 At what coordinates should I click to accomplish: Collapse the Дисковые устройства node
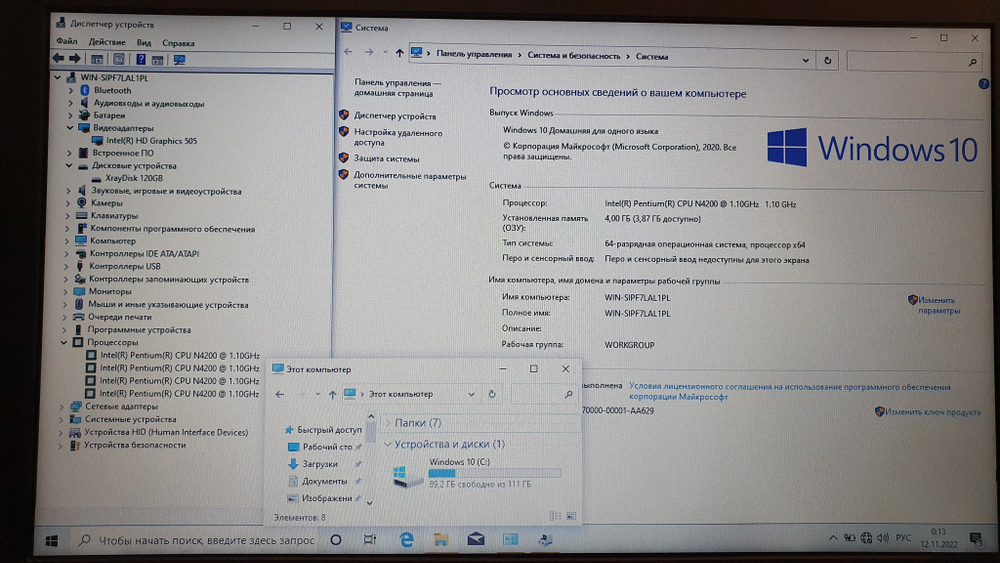69,166
